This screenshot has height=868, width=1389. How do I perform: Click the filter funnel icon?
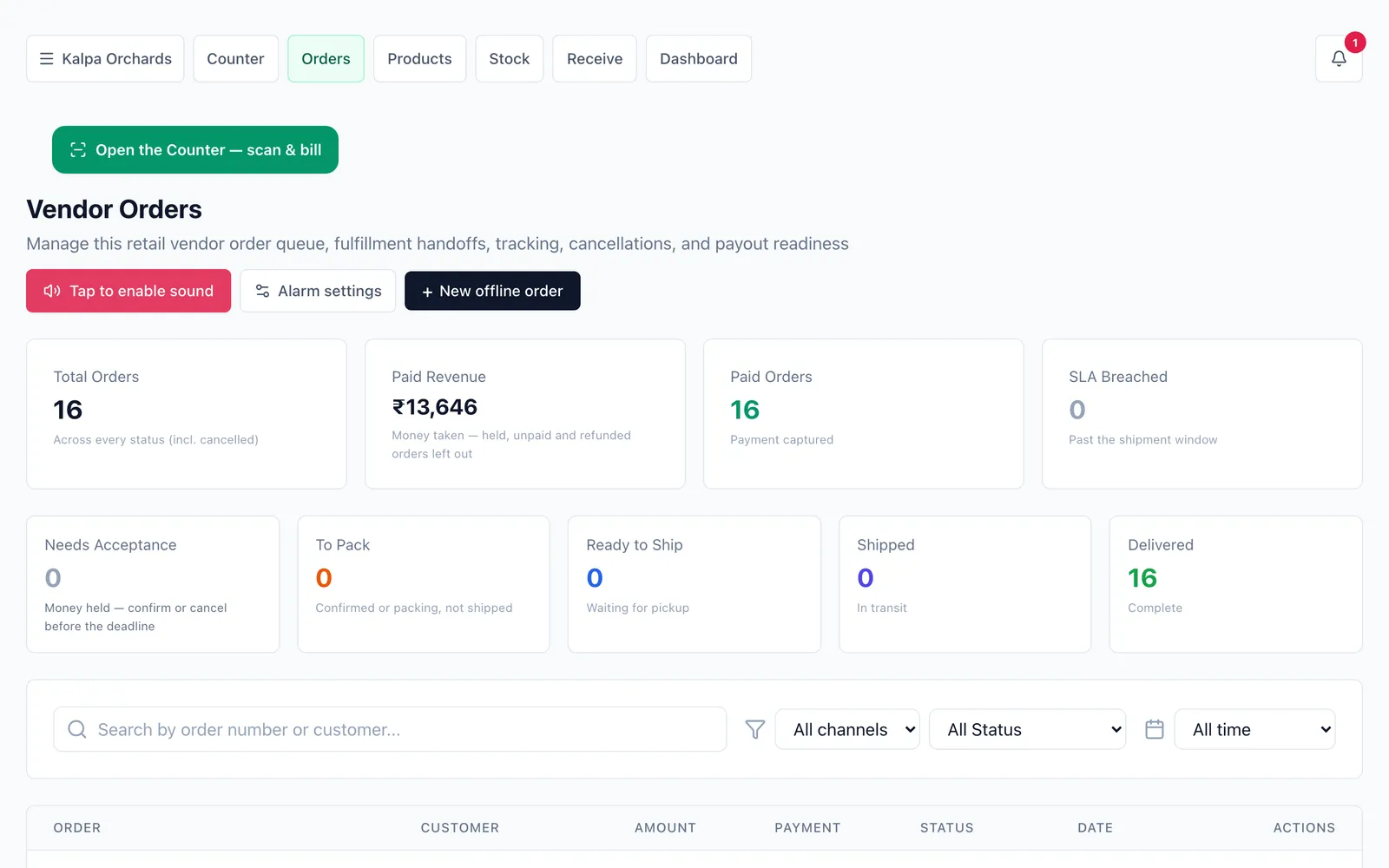pos(755,730)
